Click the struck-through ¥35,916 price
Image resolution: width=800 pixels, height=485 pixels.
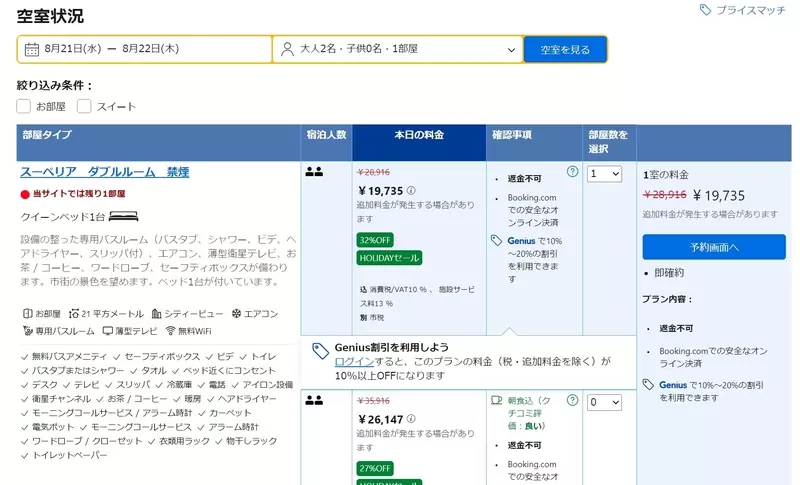(x=373, y=401)
